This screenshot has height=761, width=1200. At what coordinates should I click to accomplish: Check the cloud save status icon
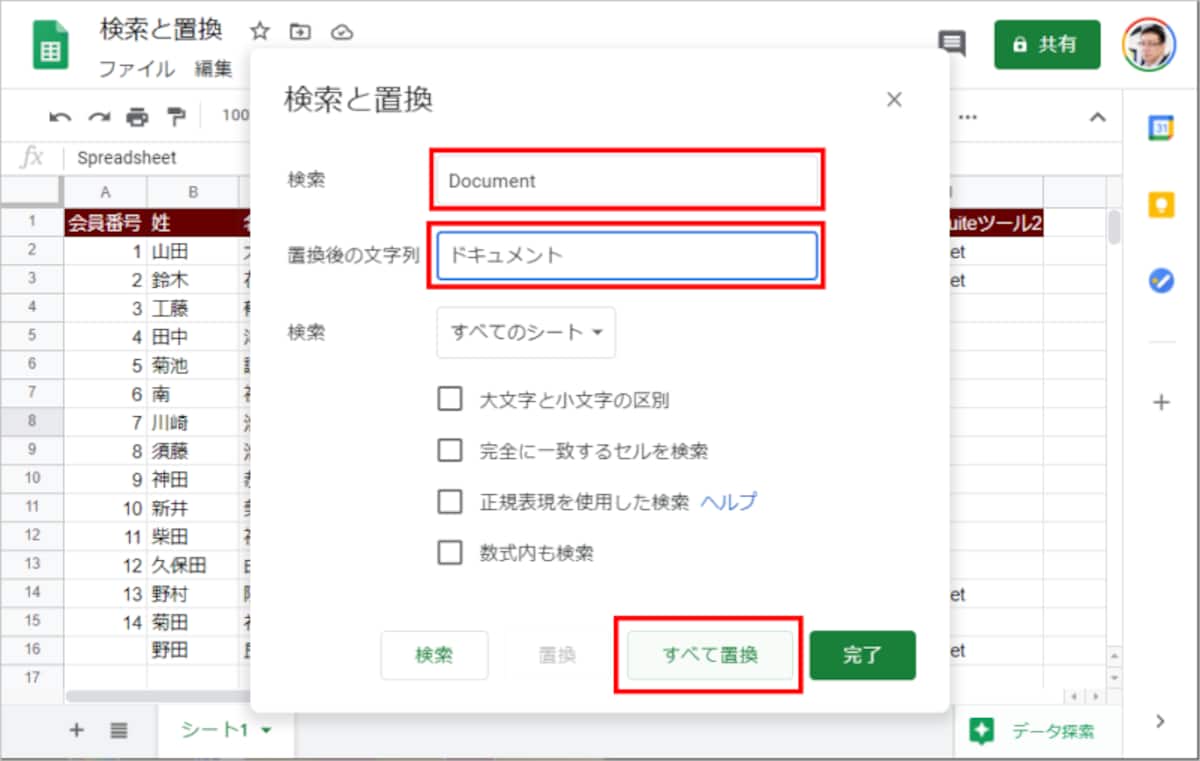point(342,31)
